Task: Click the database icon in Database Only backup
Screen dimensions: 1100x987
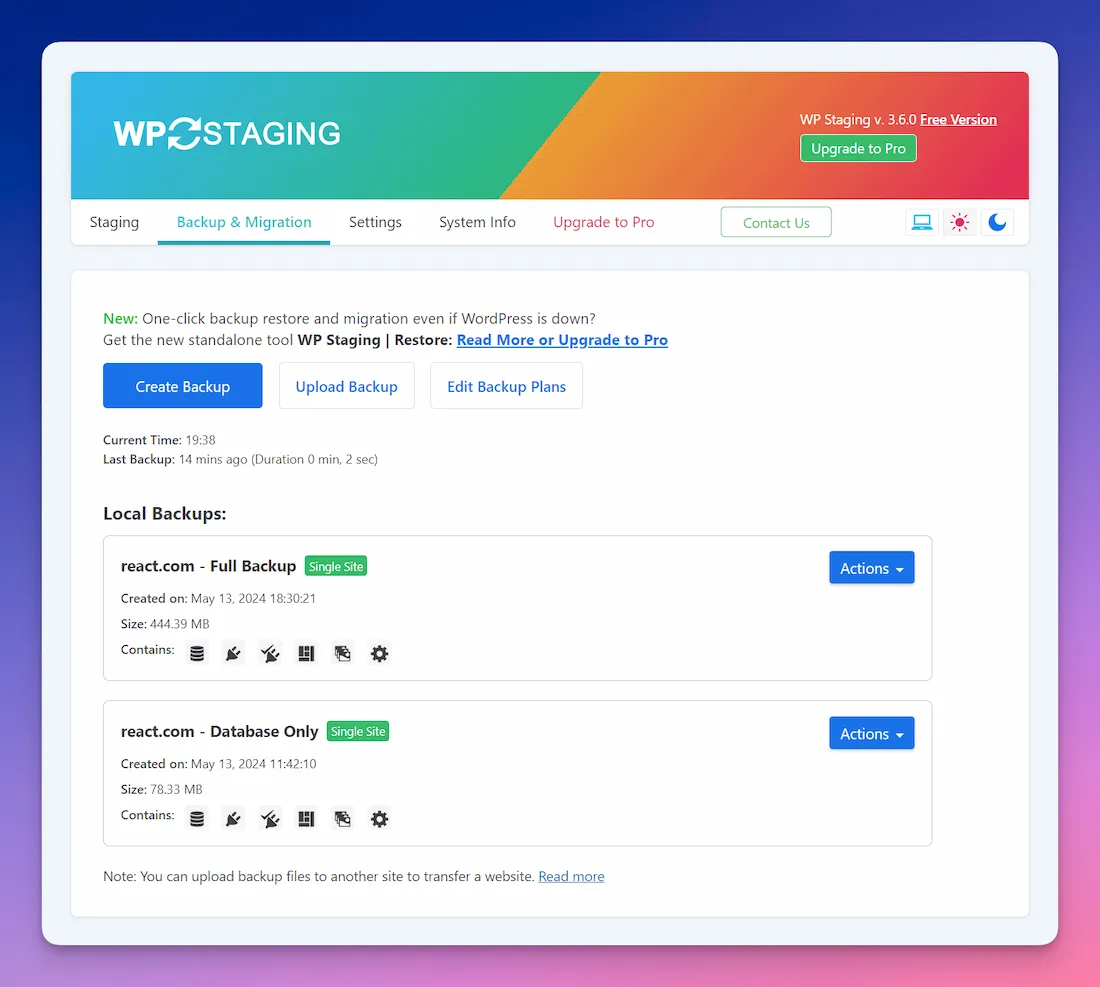Action: pyautogui.click(x=197, y=819)
